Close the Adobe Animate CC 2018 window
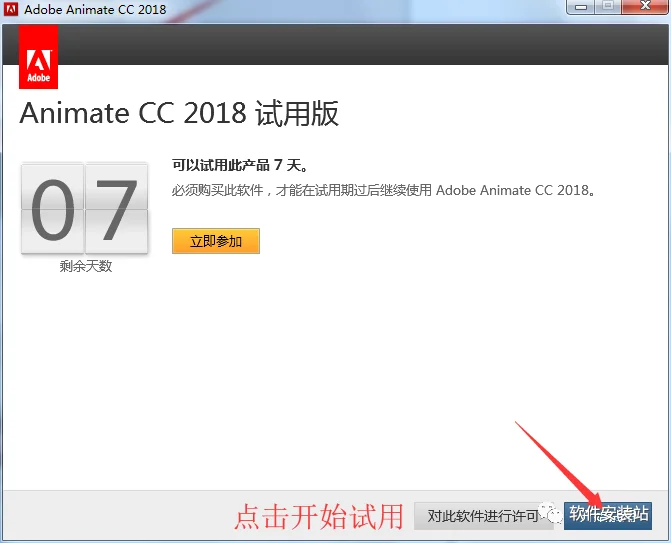The width and height of the screenshot is (671, 543). [x=645, y=7]
